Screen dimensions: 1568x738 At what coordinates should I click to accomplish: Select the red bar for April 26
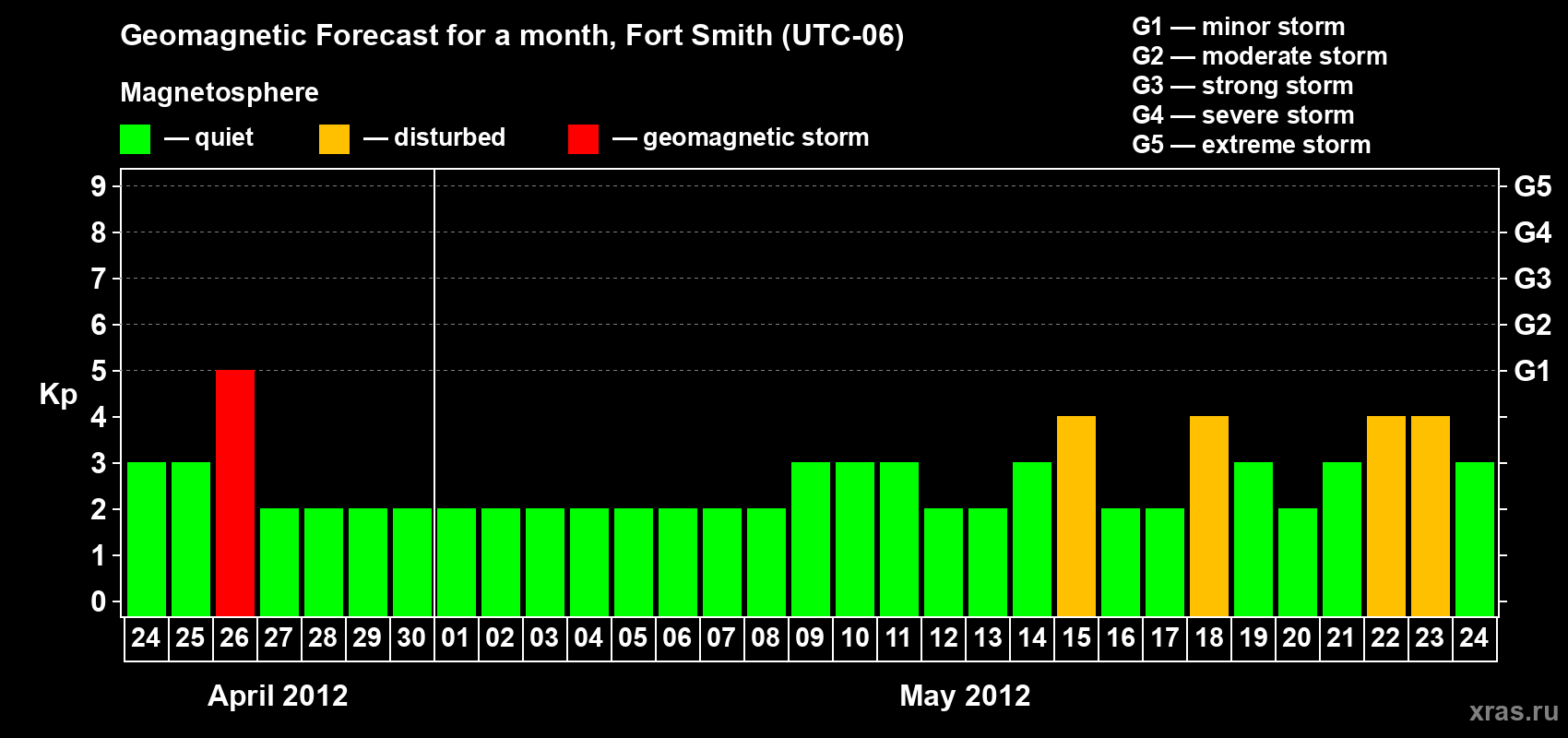point(235,494)
